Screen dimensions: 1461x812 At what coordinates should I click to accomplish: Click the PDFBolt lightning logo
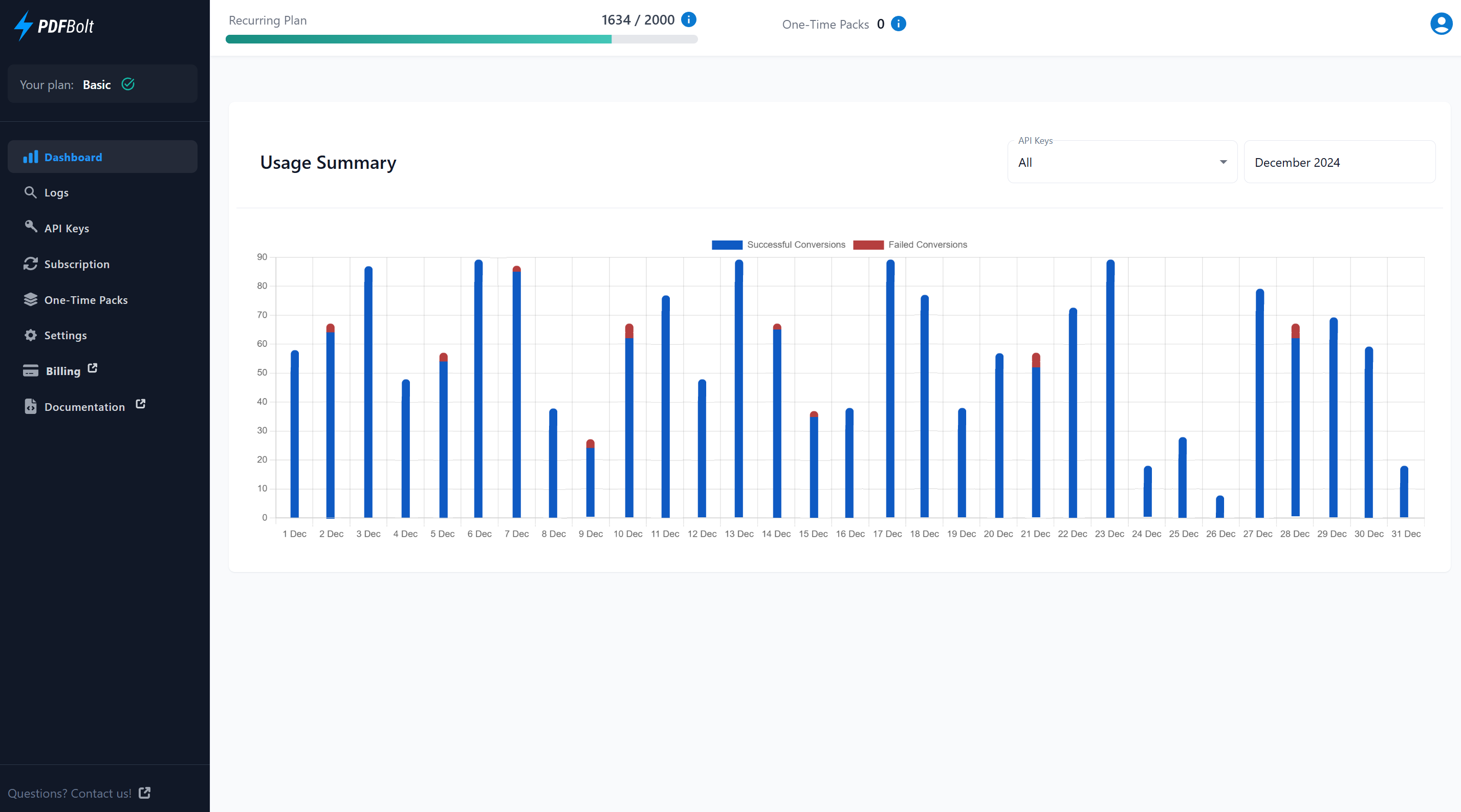(x=24, y=26)
